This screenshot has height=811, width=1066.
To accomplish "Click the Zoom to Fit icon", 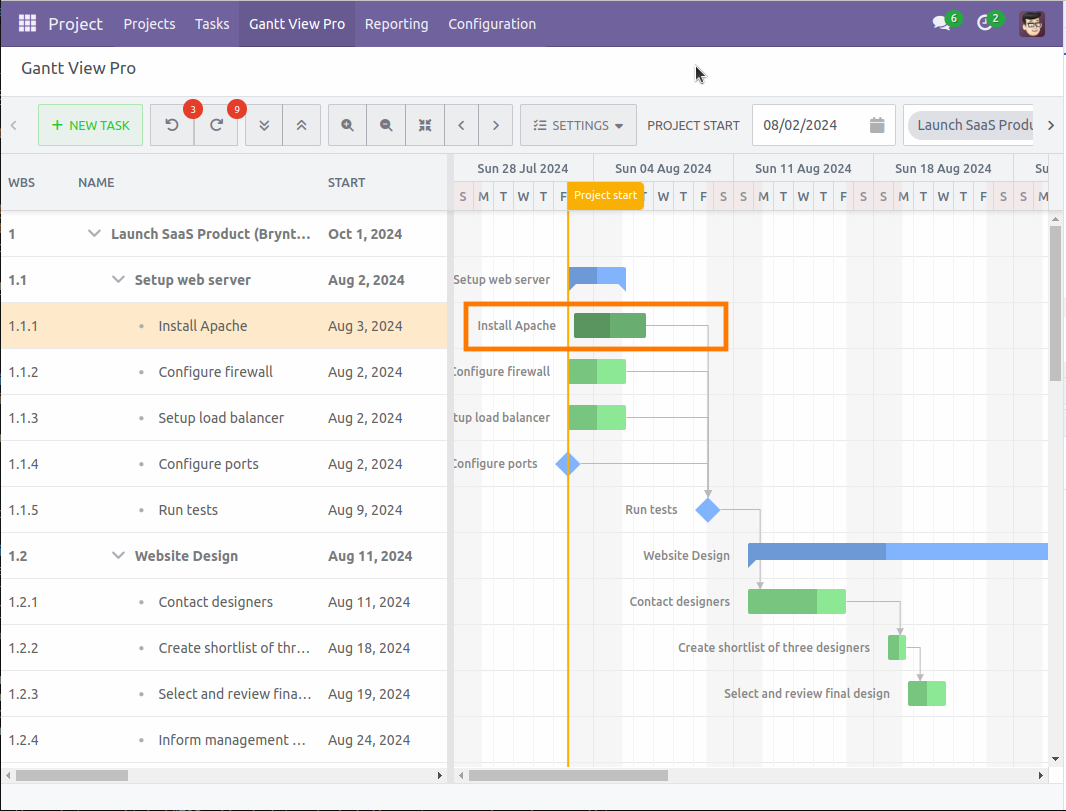I will 424,125.
